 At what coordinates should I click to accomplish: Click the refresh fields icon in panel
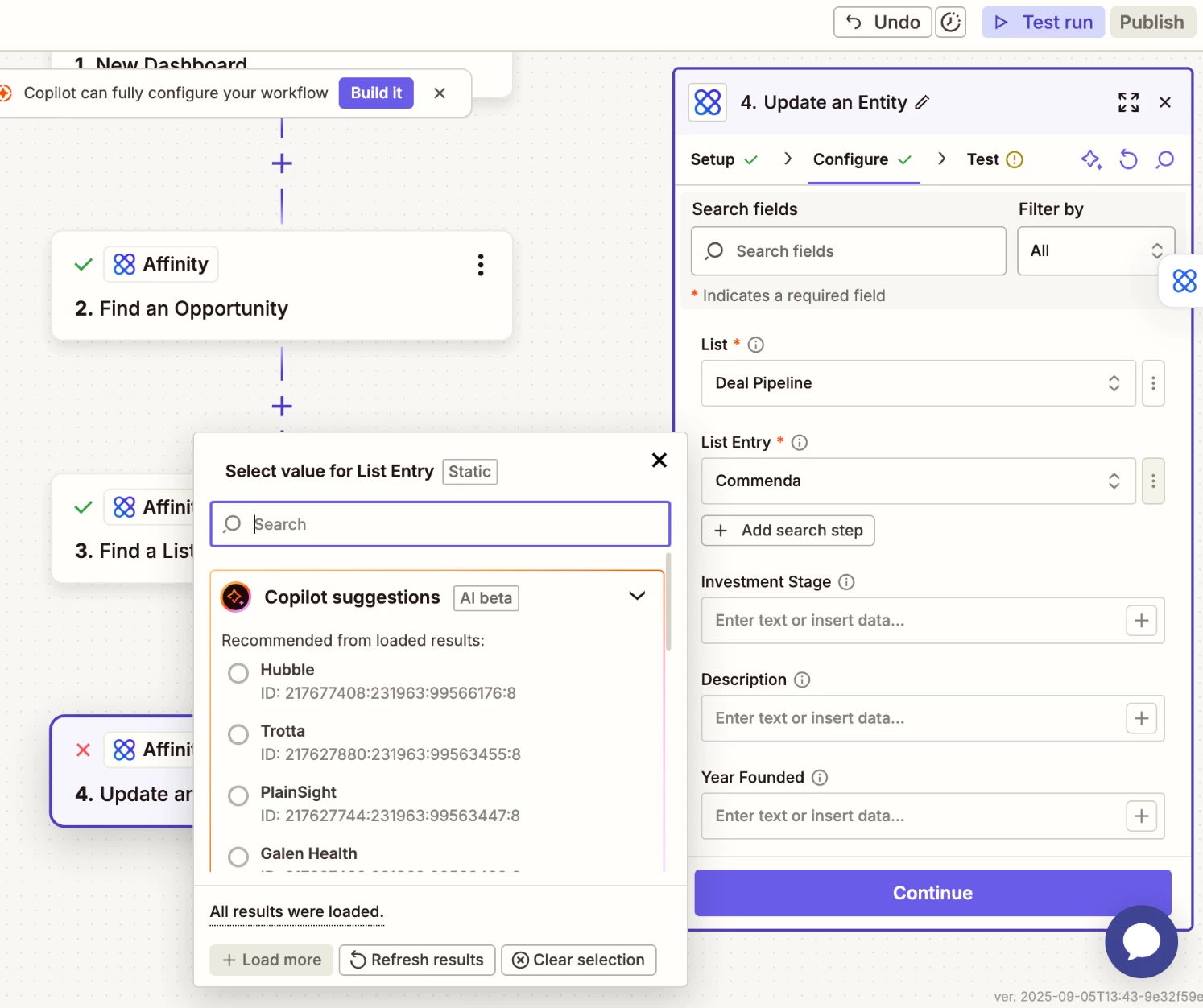tap(1128, 159)
